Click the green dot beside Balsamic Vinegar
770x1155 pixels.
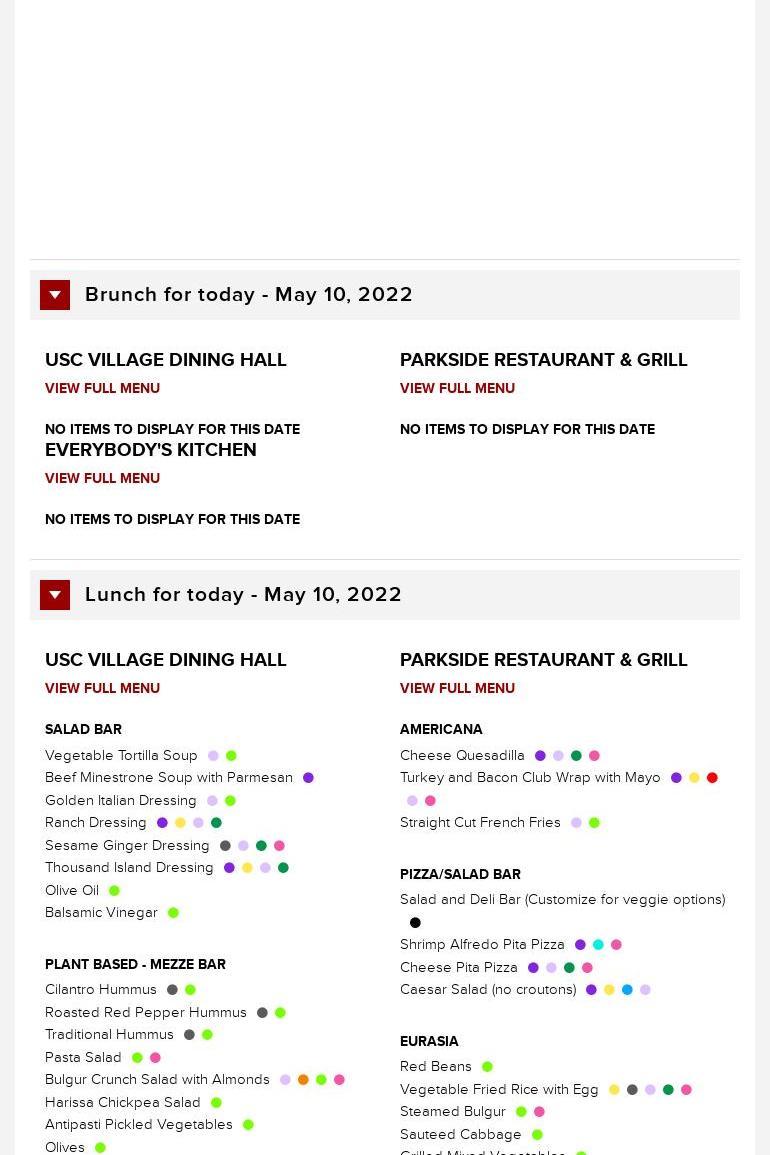coord(173,913)
